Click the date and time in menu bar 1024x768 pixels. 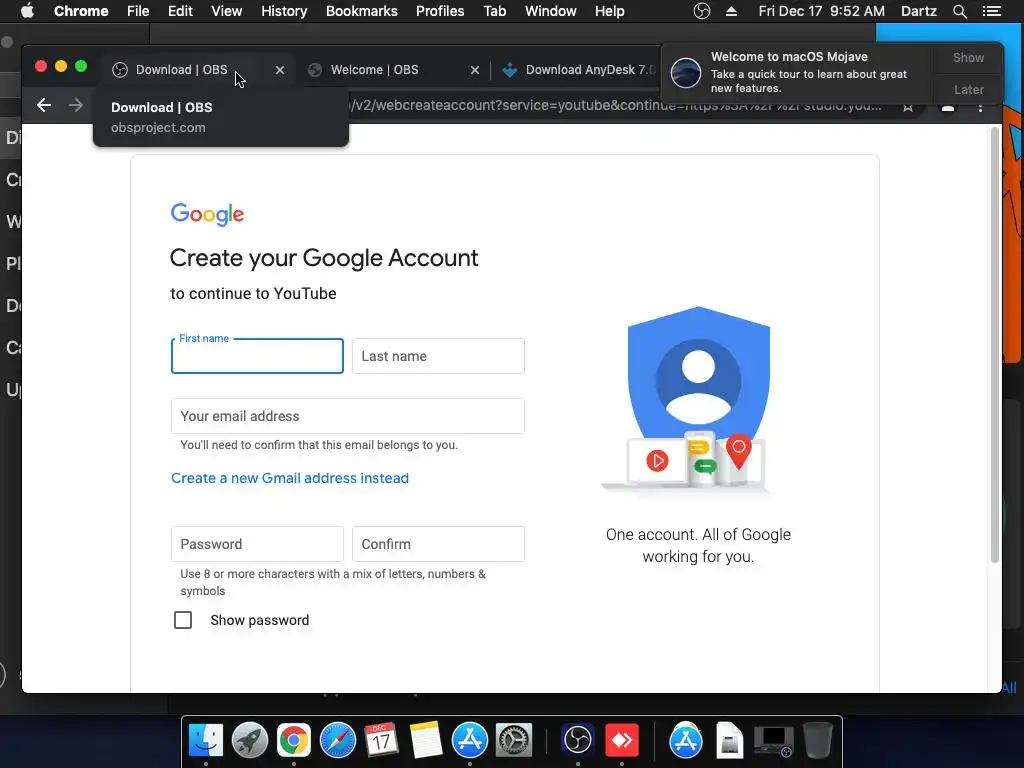click(x=822, y=11)
